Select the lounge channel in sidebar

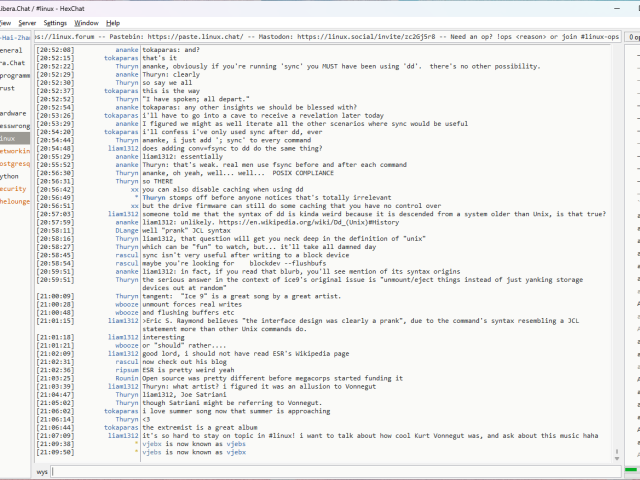14,200
